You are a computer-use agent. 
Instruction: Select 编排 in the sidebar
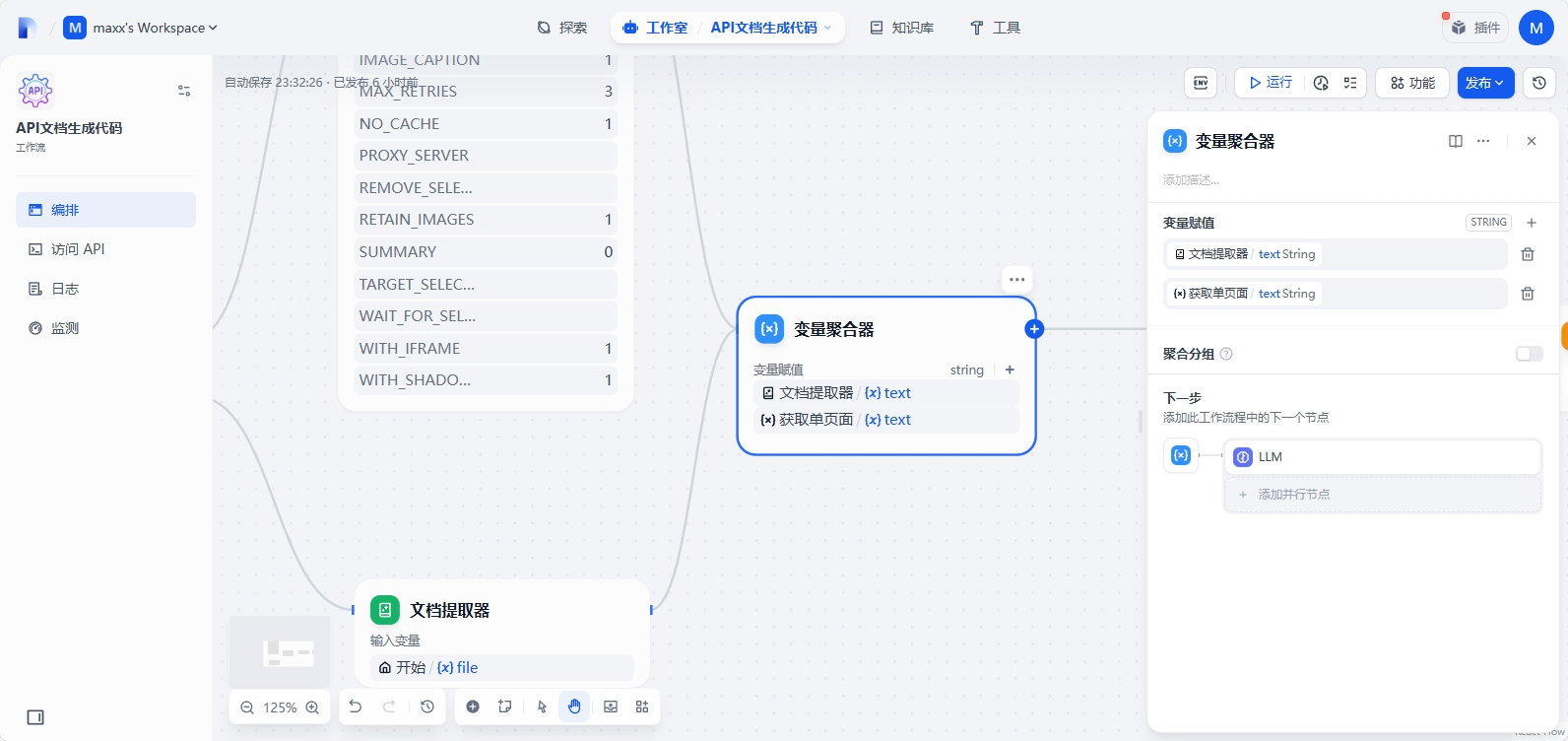[105, 210]
